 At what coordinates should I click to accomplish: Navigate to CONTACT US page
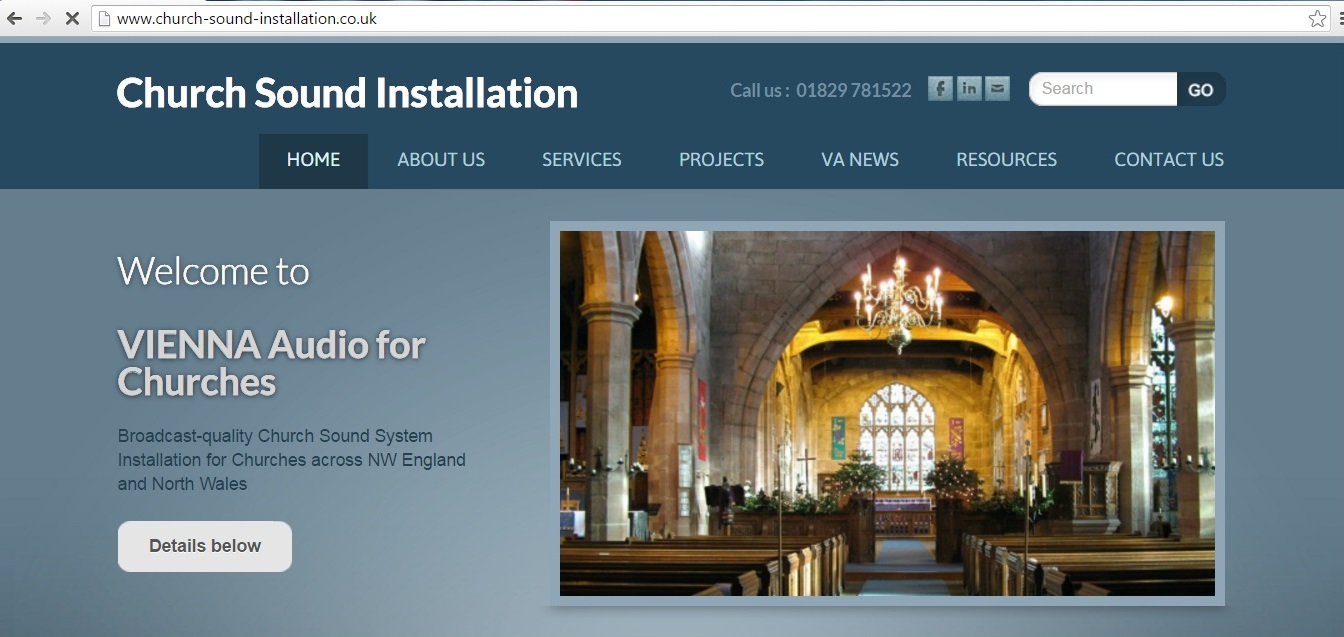(x=1169, y=160)
